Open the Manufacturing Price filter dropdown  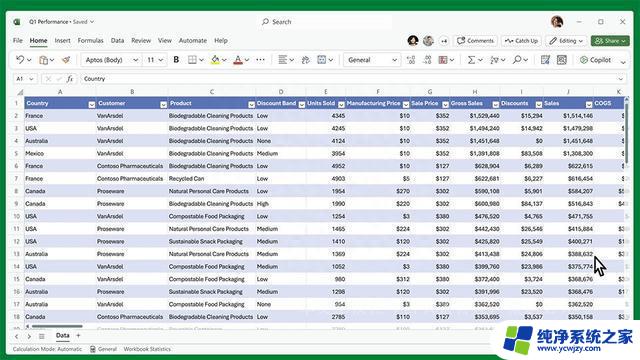click(x=406, y=104)
